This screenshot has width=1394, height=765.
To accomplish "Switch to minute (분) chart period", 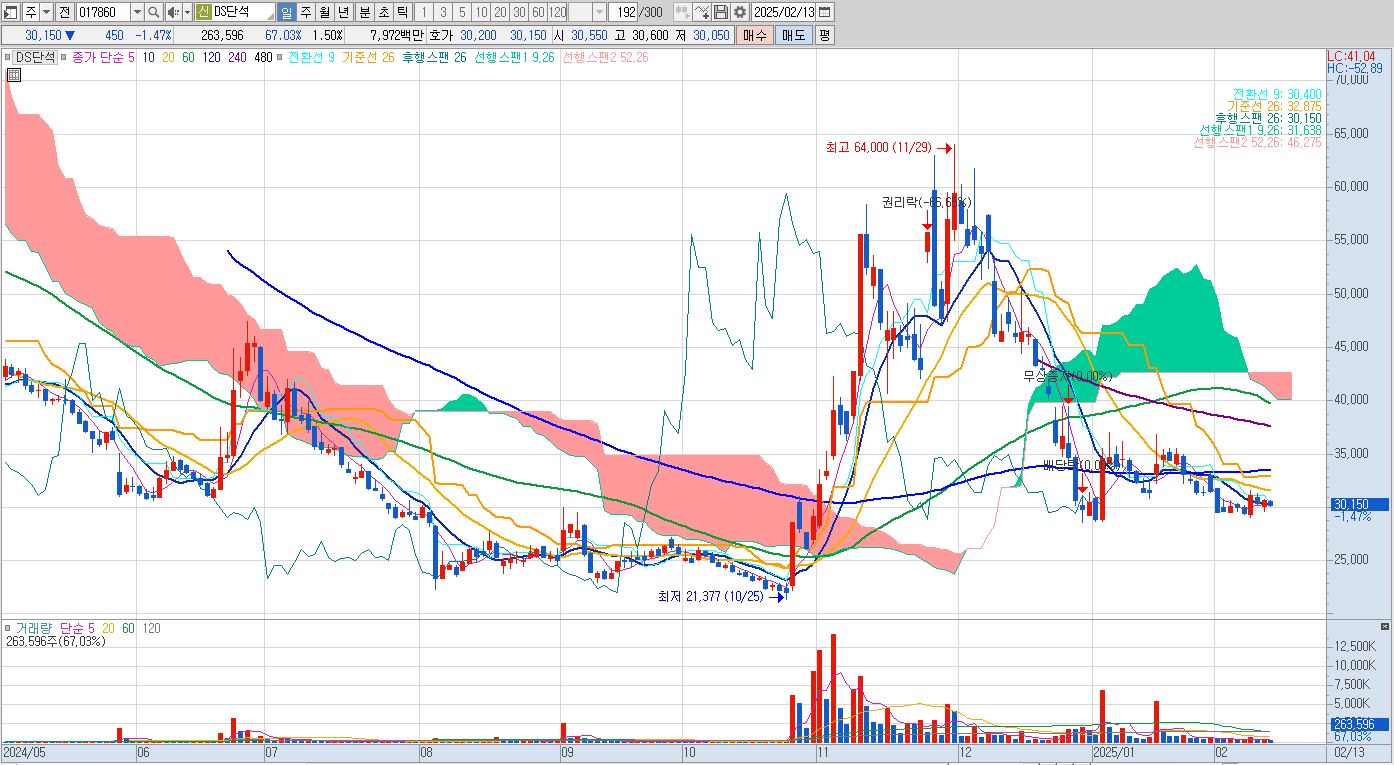I will (363, 12).
